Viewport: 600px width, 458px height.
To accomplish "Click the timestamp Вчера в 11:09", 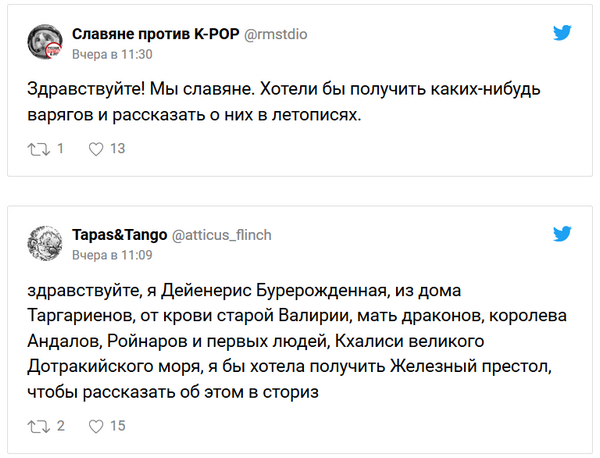I will pyautogui.click(x=112, y=255).
